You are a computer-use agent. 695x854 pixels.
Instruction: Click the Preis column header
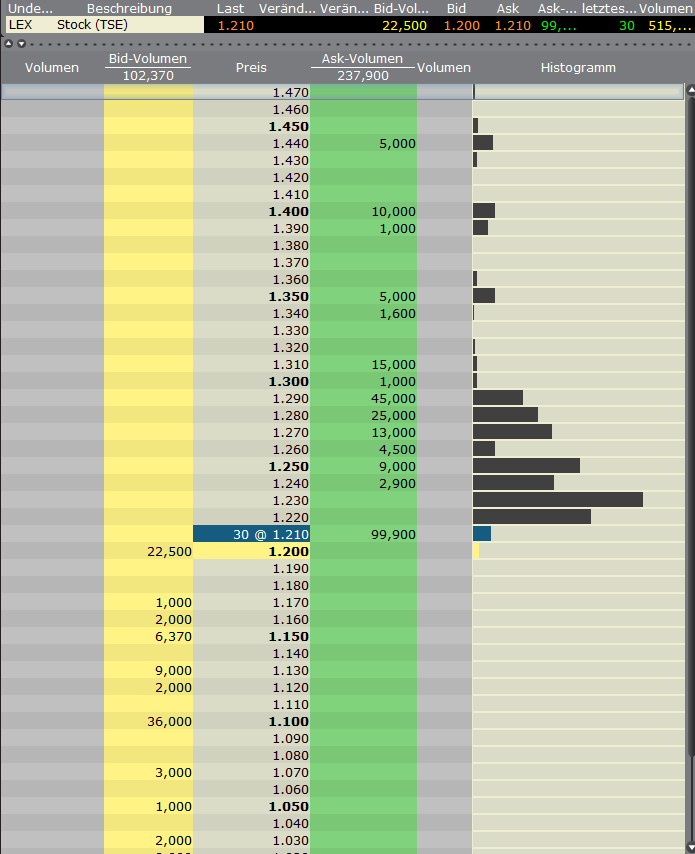251,68
